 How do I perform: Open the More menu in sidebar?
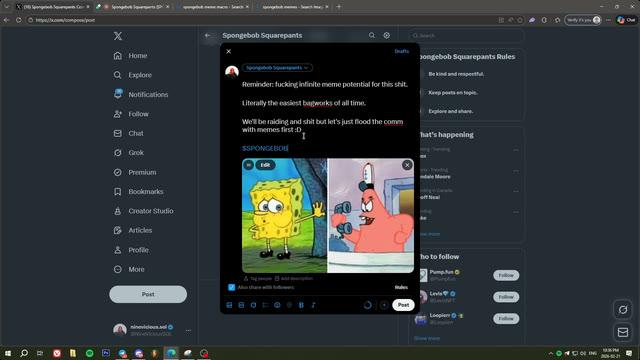click(129, 269)
